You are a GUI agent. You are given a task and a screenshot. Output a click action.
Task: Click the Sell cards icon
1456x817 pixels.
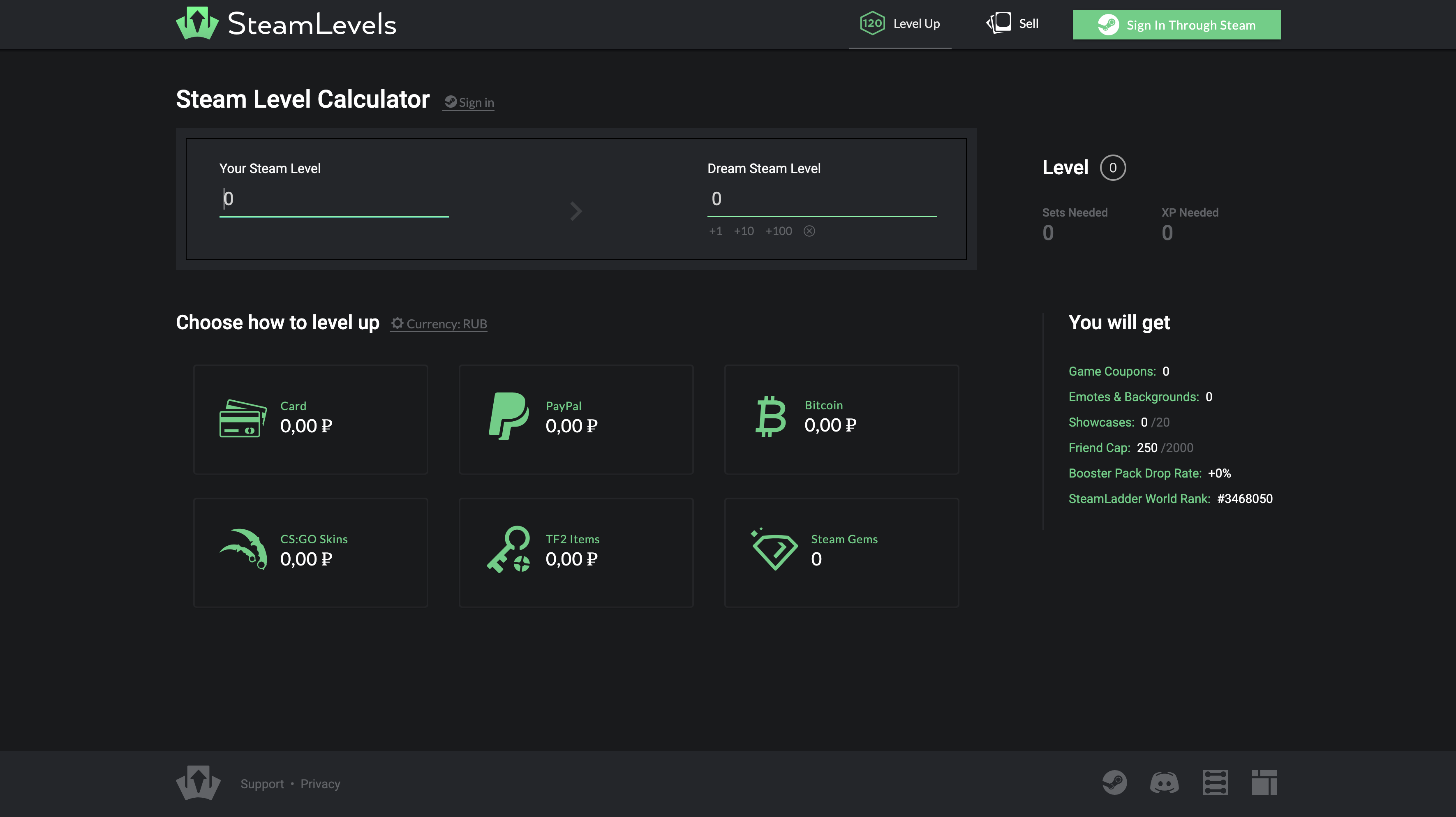coord(998,23)
